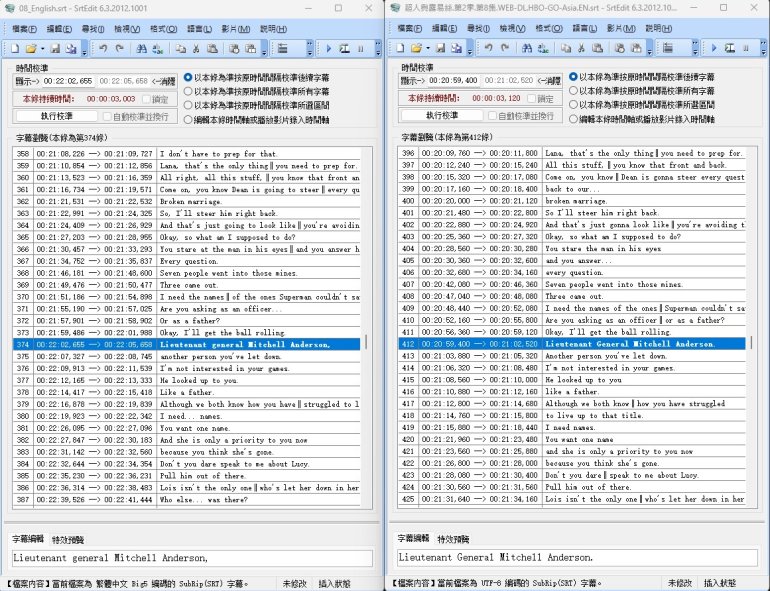Click Redo arrow in right window toolbar
The height and width of the screenshot is (591, 770).
pos(505,48)
